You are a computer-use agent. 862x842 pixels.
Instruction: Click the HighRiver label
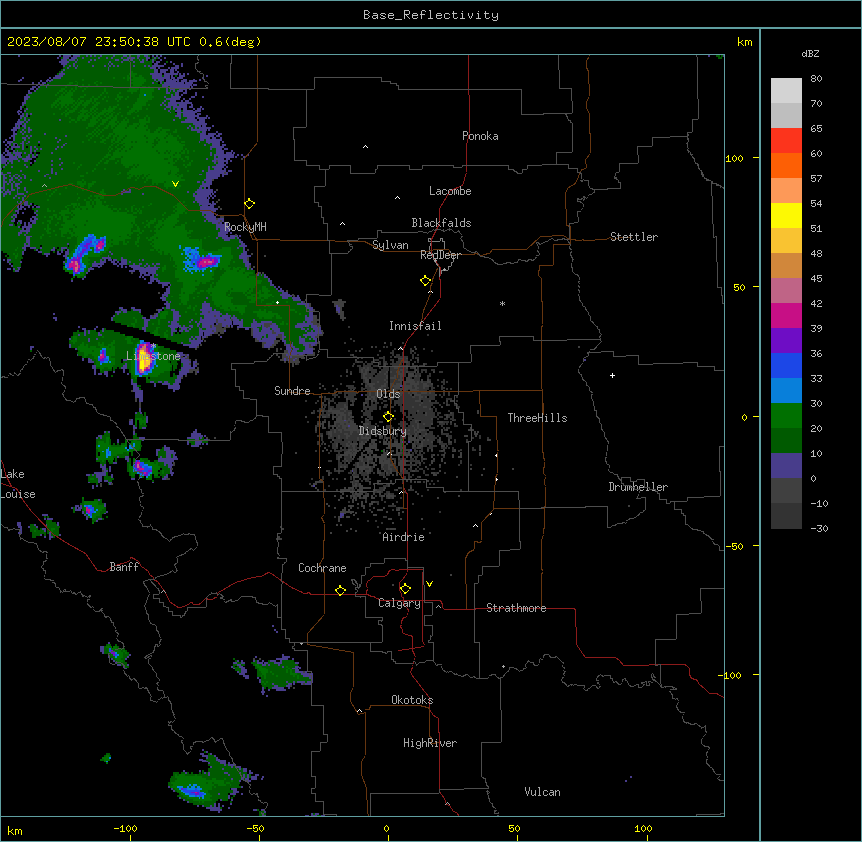point(430,743)
